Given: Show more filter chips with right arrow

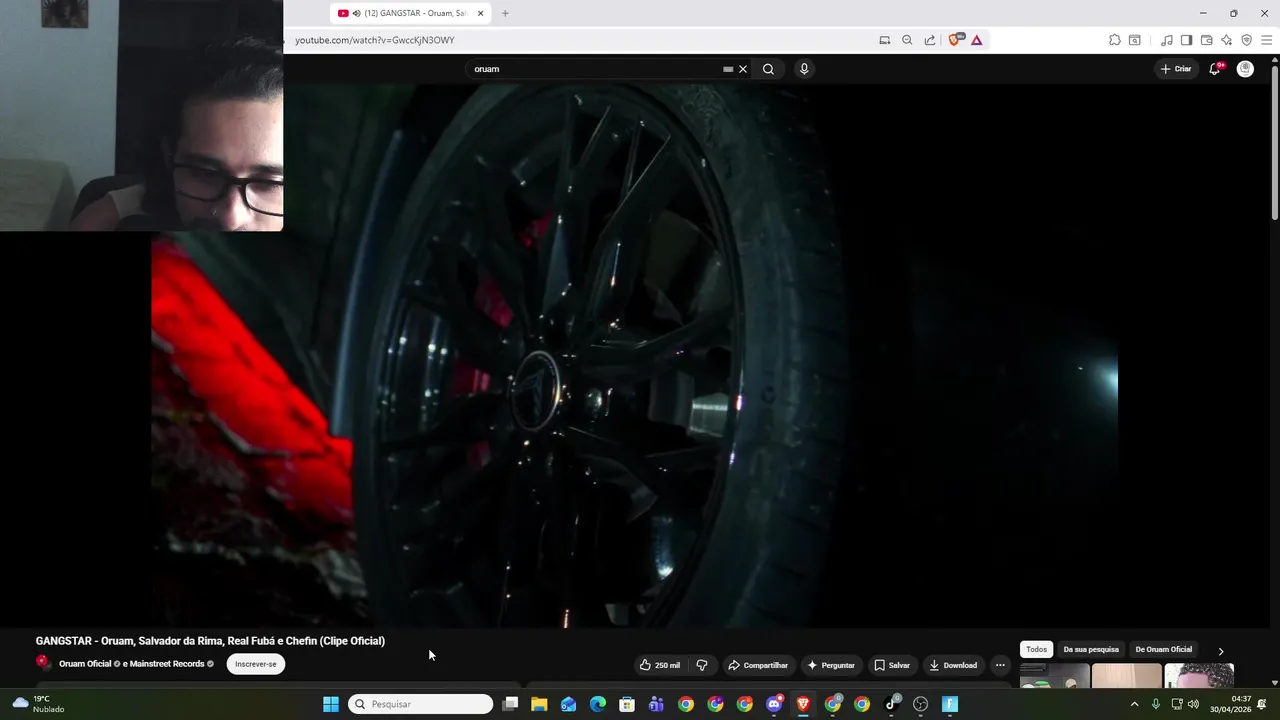Looking at the screenshot, I should (x=1220, y=651).
